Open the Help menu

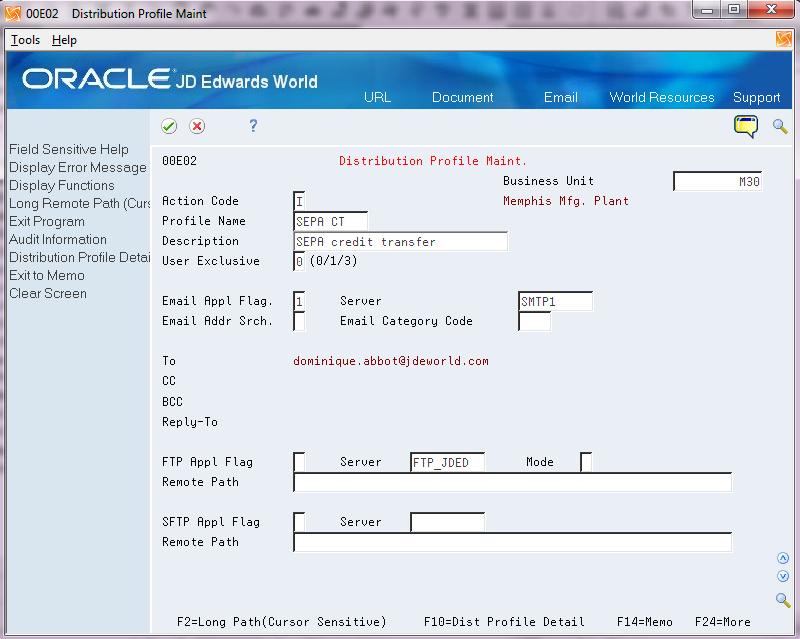click(64, 40)
